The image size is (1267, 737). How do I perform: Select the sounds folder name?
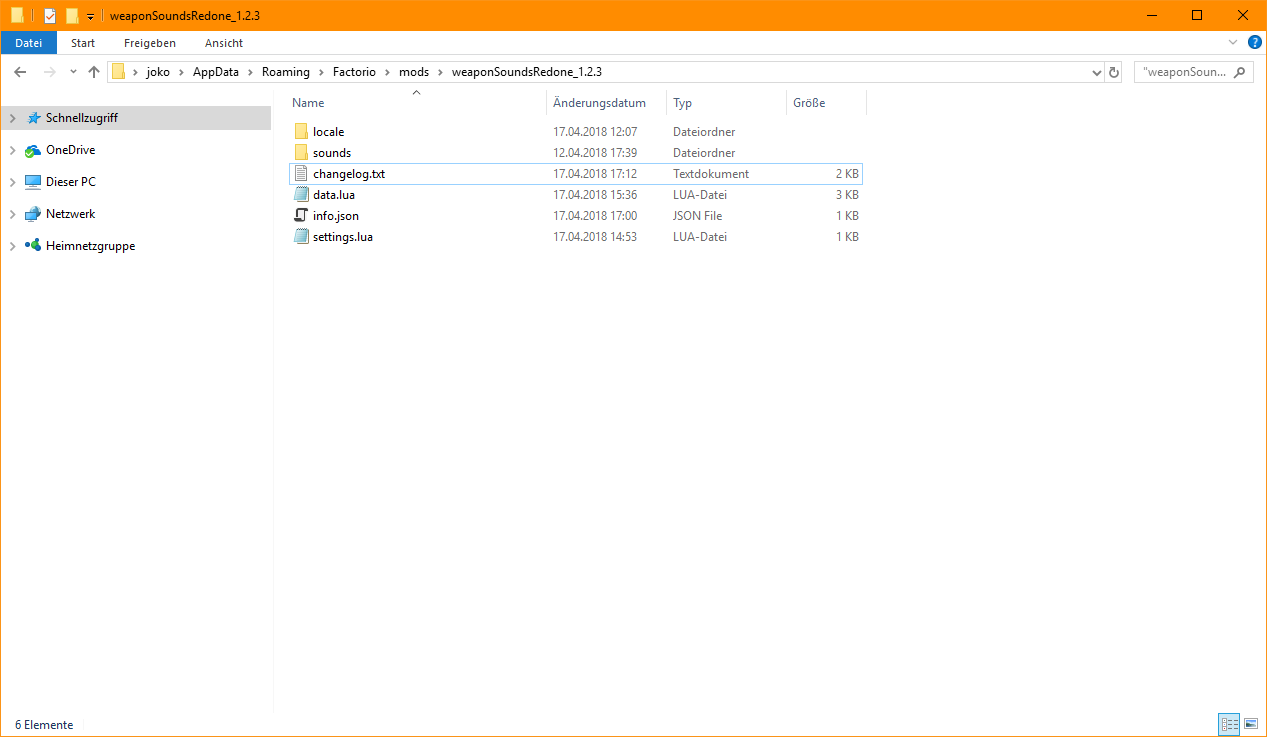332,153
